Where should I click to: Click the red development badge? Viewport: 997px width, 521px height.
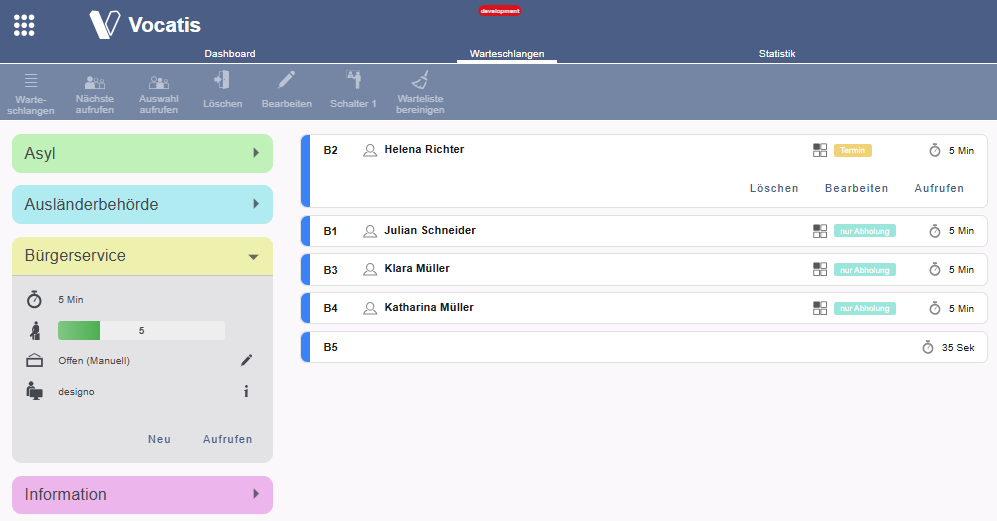[500, 11]
